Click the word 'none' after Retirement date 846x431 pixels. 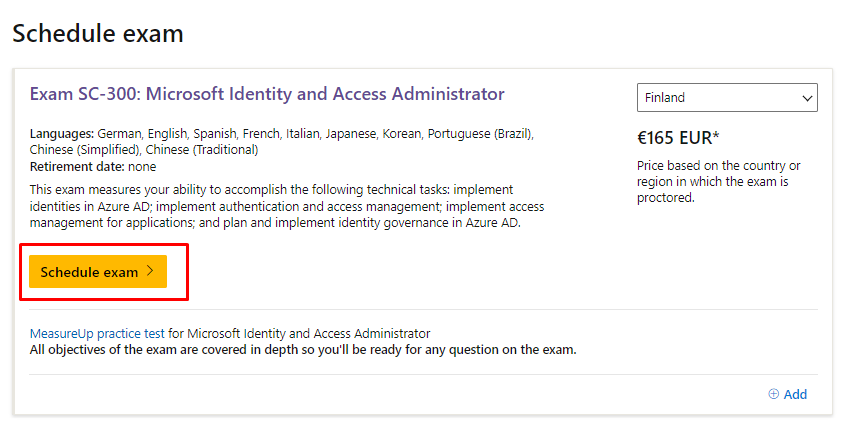(142, 166)
